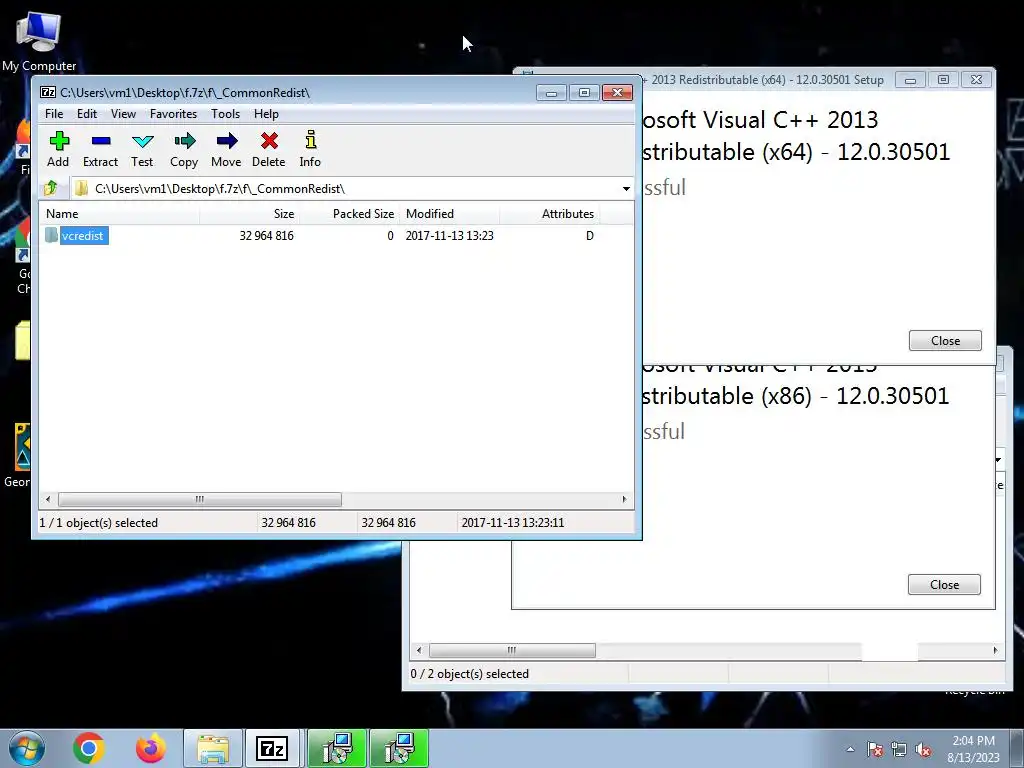Launch Firefox from the taskbar
Image resolution: width=1024 pixels, height=768 pixels.
(x=150, y=748)
